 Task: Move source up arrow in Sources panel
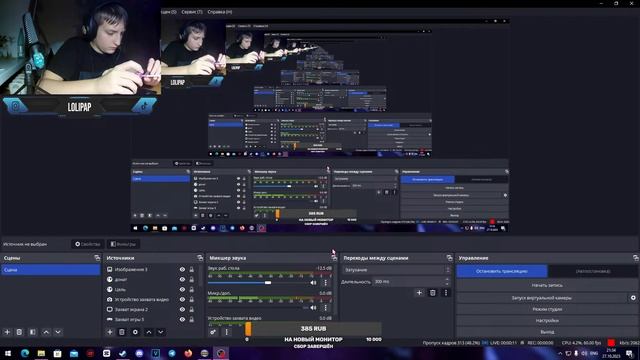pyautogui.click(x=149, y=332)
